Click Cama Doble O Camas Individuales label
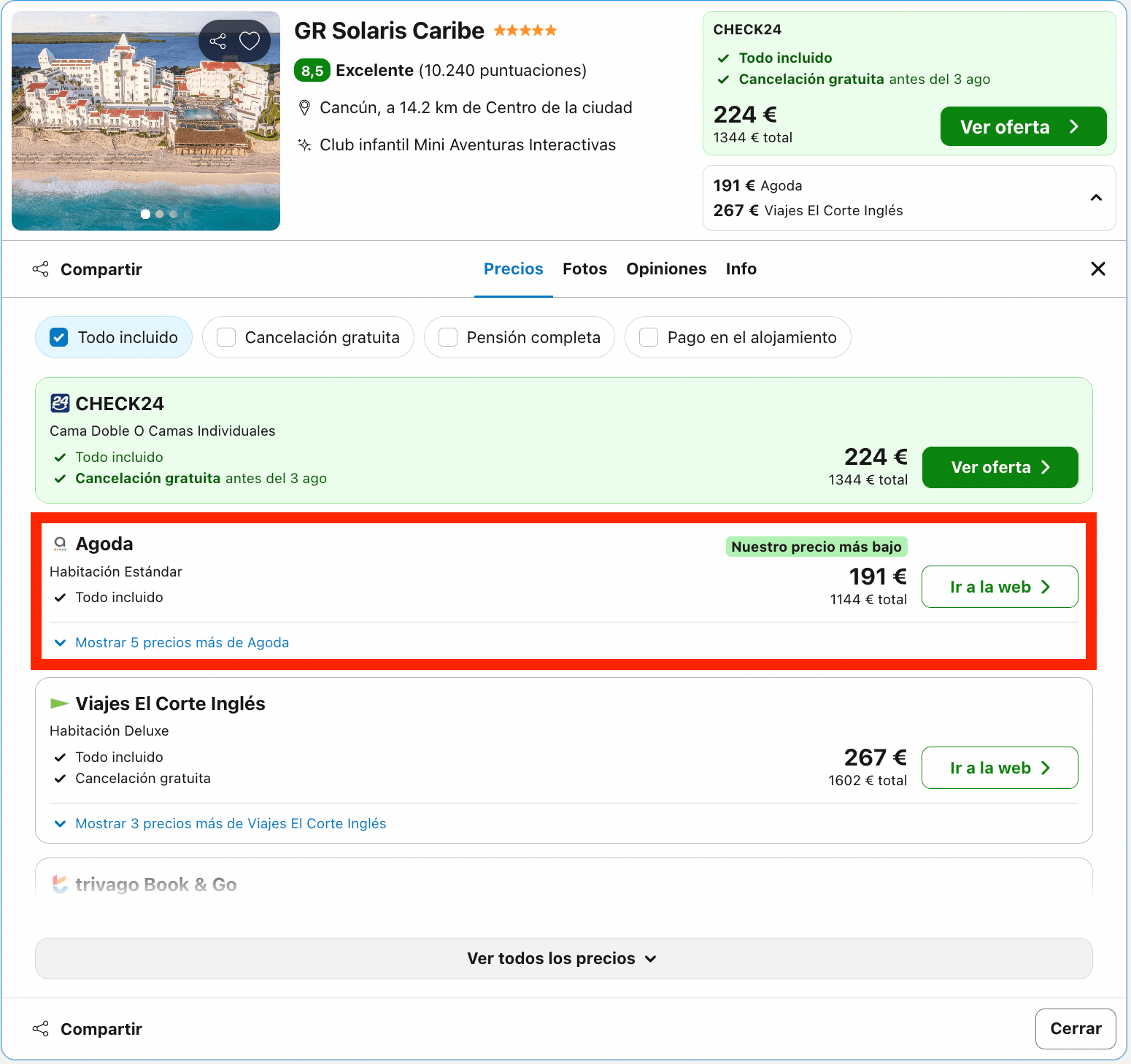Image resolution: width=1131 pixels, height=1064 pixels. [x=163, y=431]
